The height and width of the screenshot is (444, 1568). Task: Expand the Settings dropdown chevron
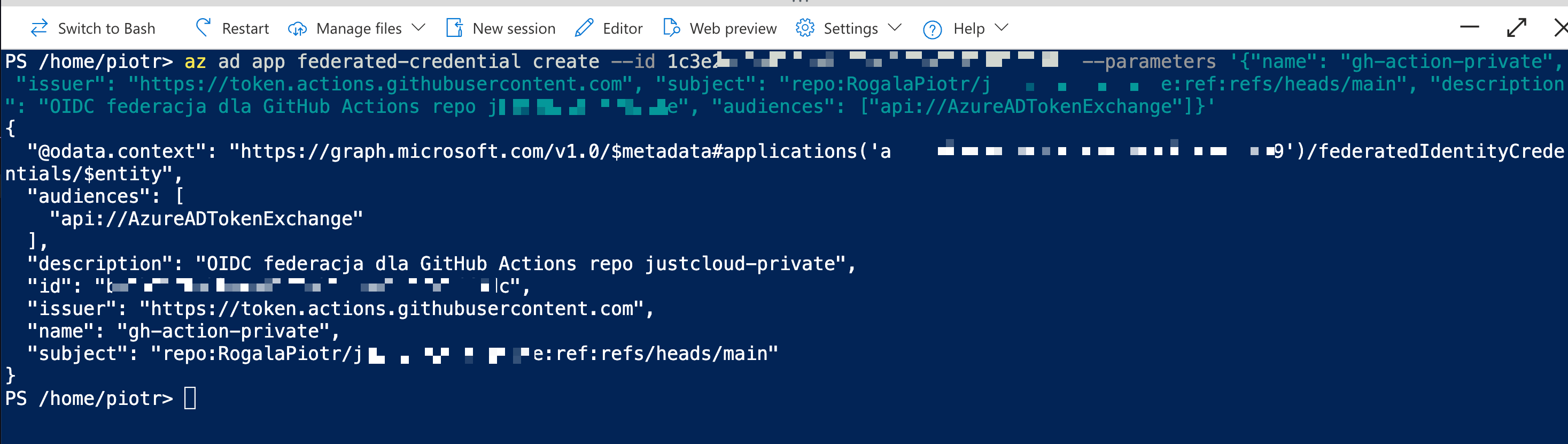pyautogui.click(x=894, y=28)
